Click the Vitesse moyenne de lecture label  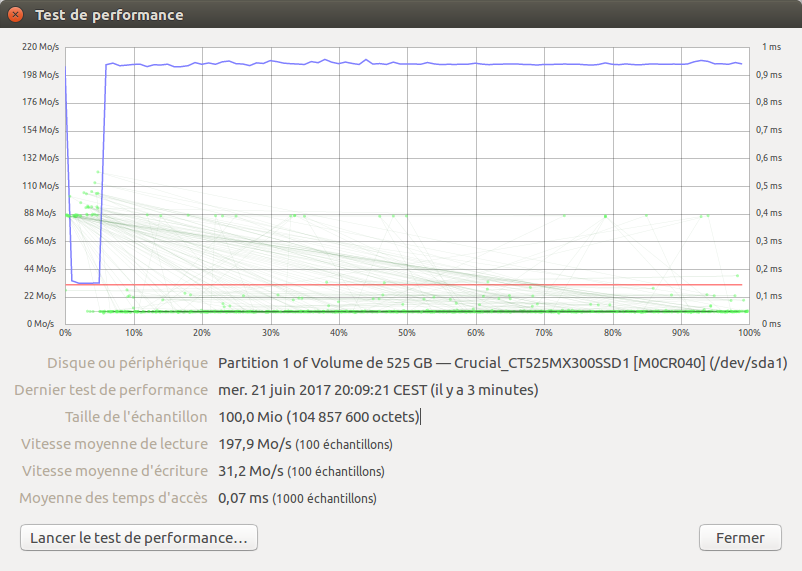[x=115, y=444]
